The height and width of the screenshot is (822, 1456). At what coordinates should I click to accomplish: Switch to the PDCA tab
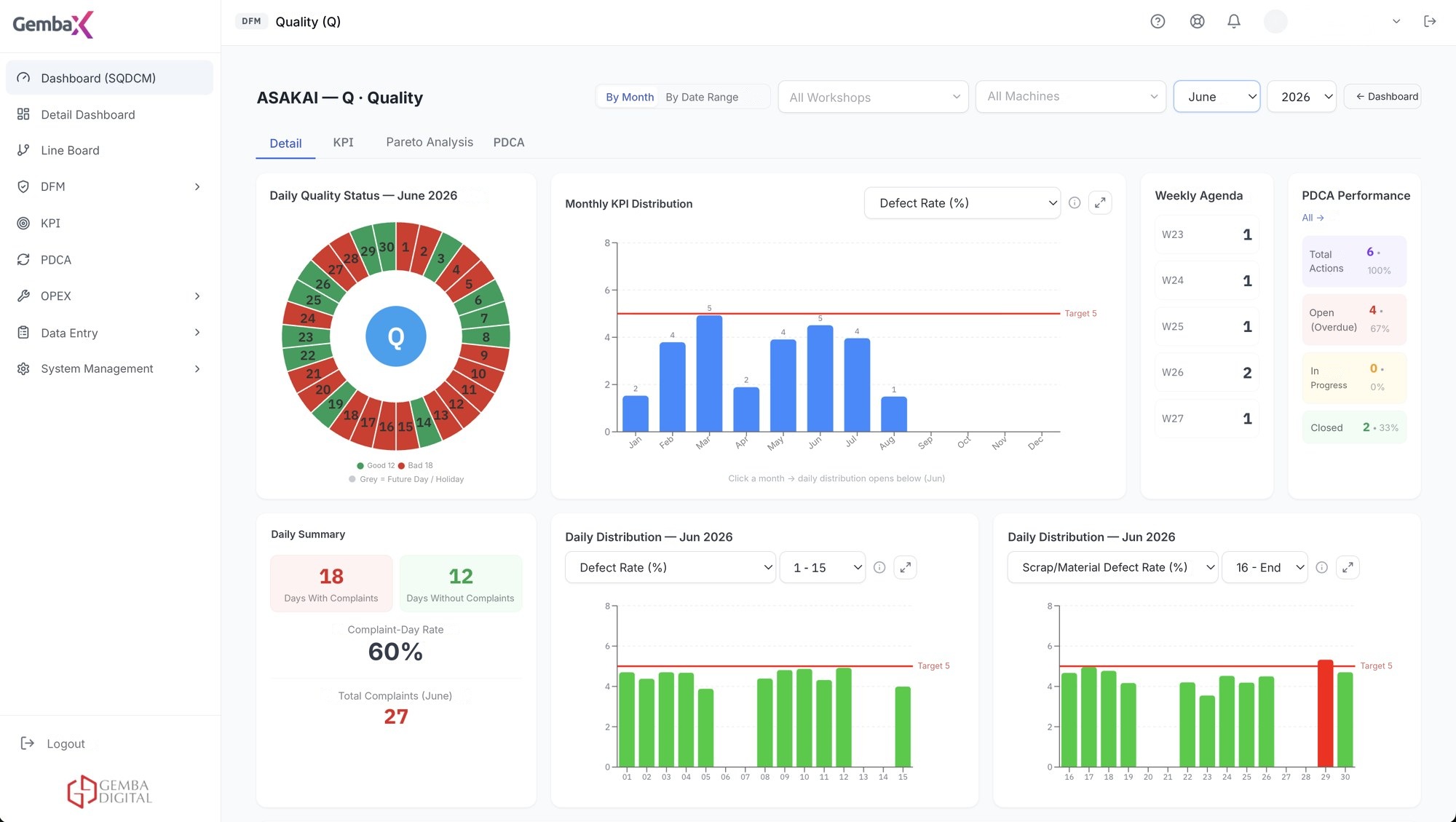[x=509, y=142]
